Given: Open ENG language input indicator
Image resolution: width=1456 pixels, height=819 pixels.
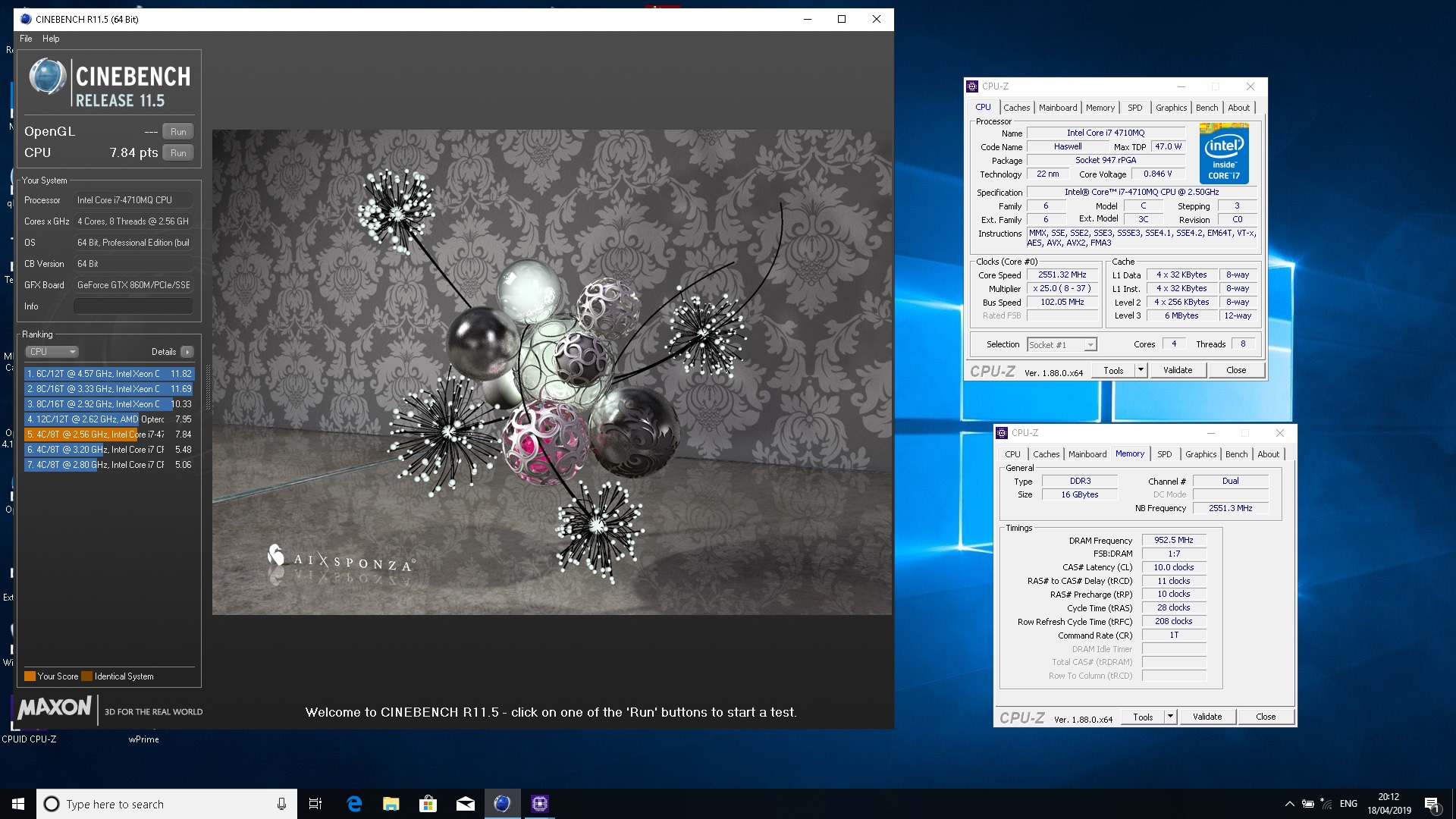Looking at the screenshot, I should click(1348, 804).
